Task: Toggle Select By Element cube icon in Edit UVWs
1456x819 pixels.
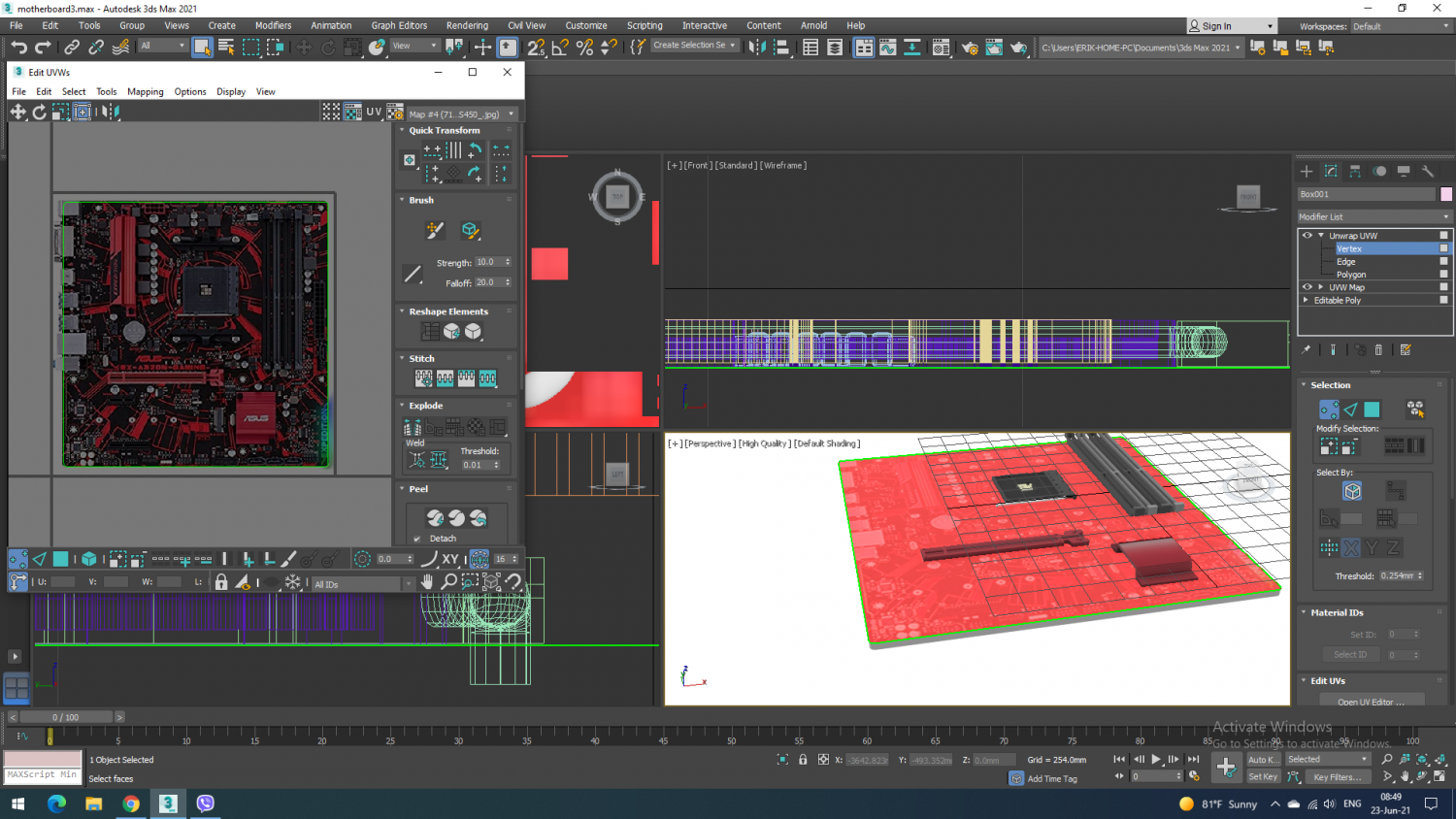Action: [89, 559]
